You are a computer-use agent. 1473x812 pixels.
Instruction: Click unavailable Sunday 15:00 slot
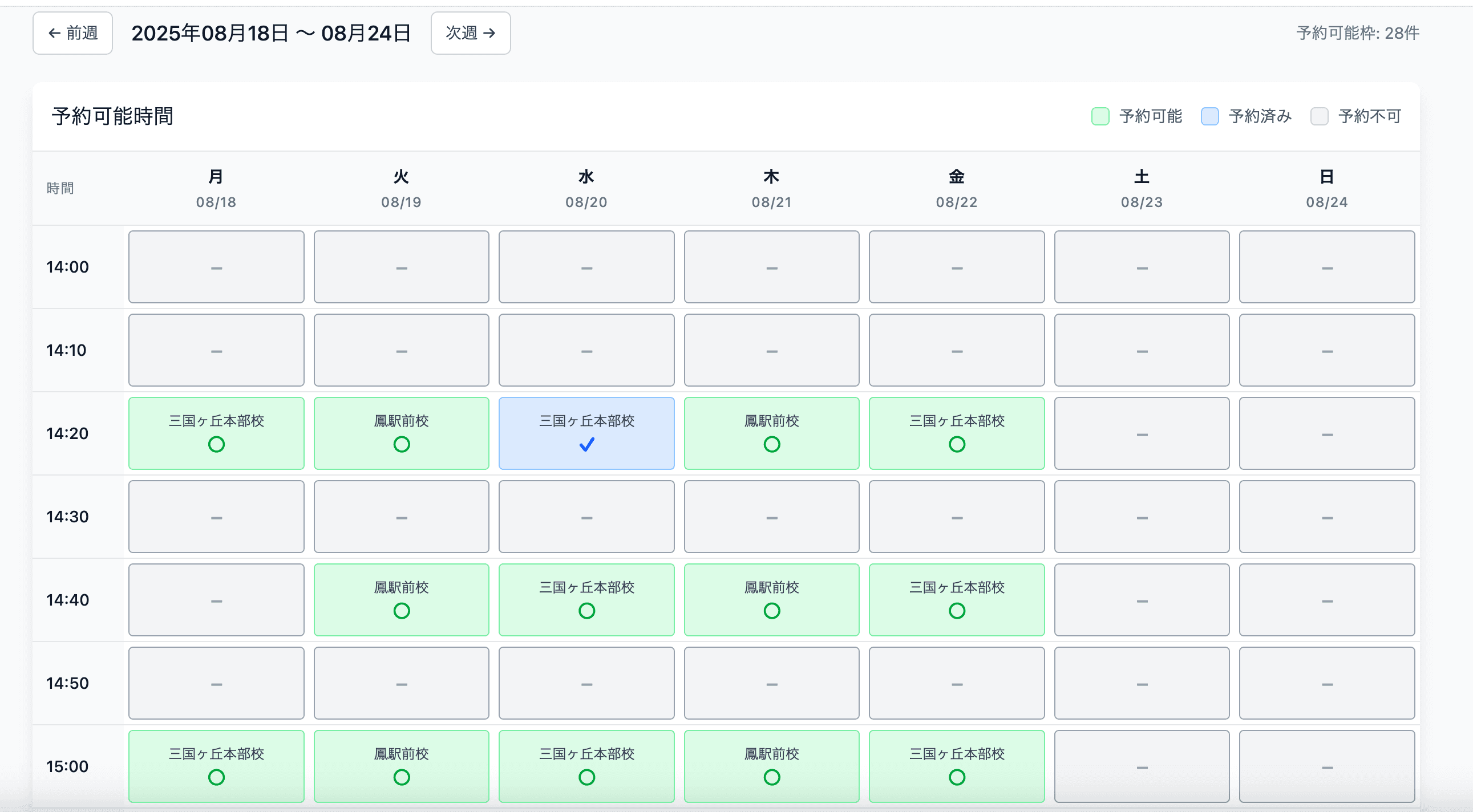click(x=1327, y=766)
